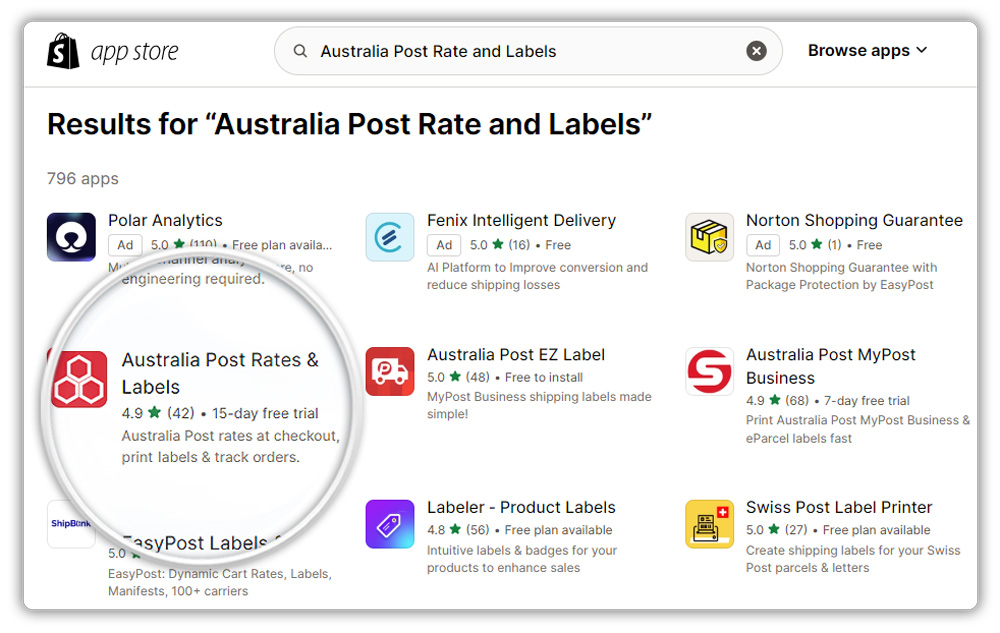1000x633 pixels.
Task: Click the Print Australia Post MyPost Business description
Action: (x=858, y=429)
